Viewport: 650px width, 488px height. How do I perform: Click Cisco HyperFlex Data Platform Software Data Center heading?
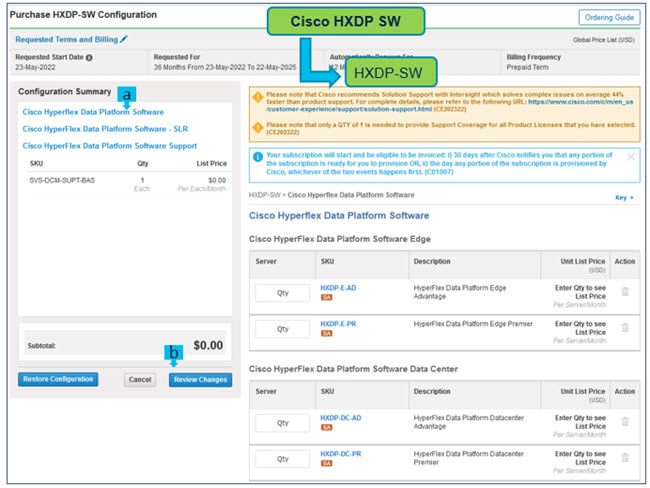click(x=353, y=369)
